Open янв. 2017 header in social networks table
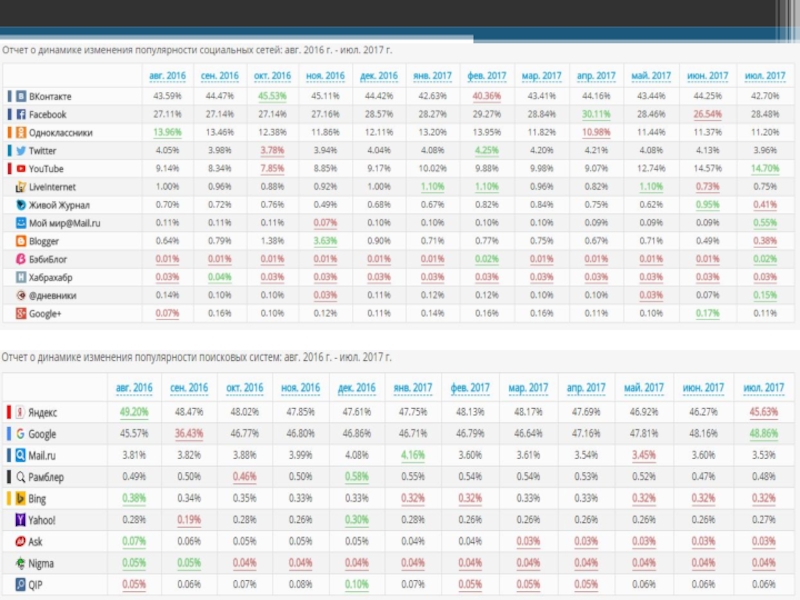The image size is (800, 600). click(432, 76)
